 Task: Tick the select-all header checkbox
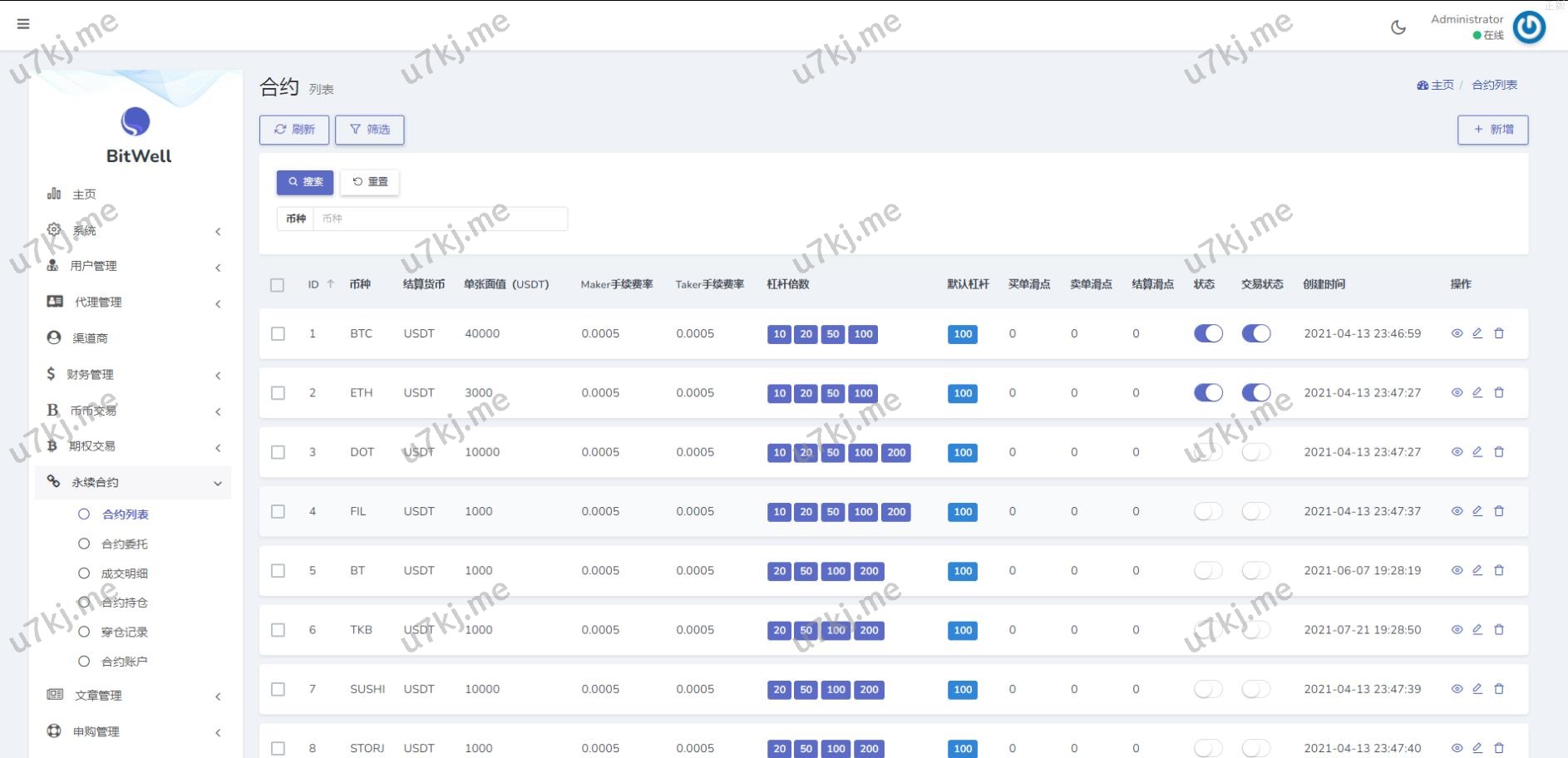tap(278, 285)
